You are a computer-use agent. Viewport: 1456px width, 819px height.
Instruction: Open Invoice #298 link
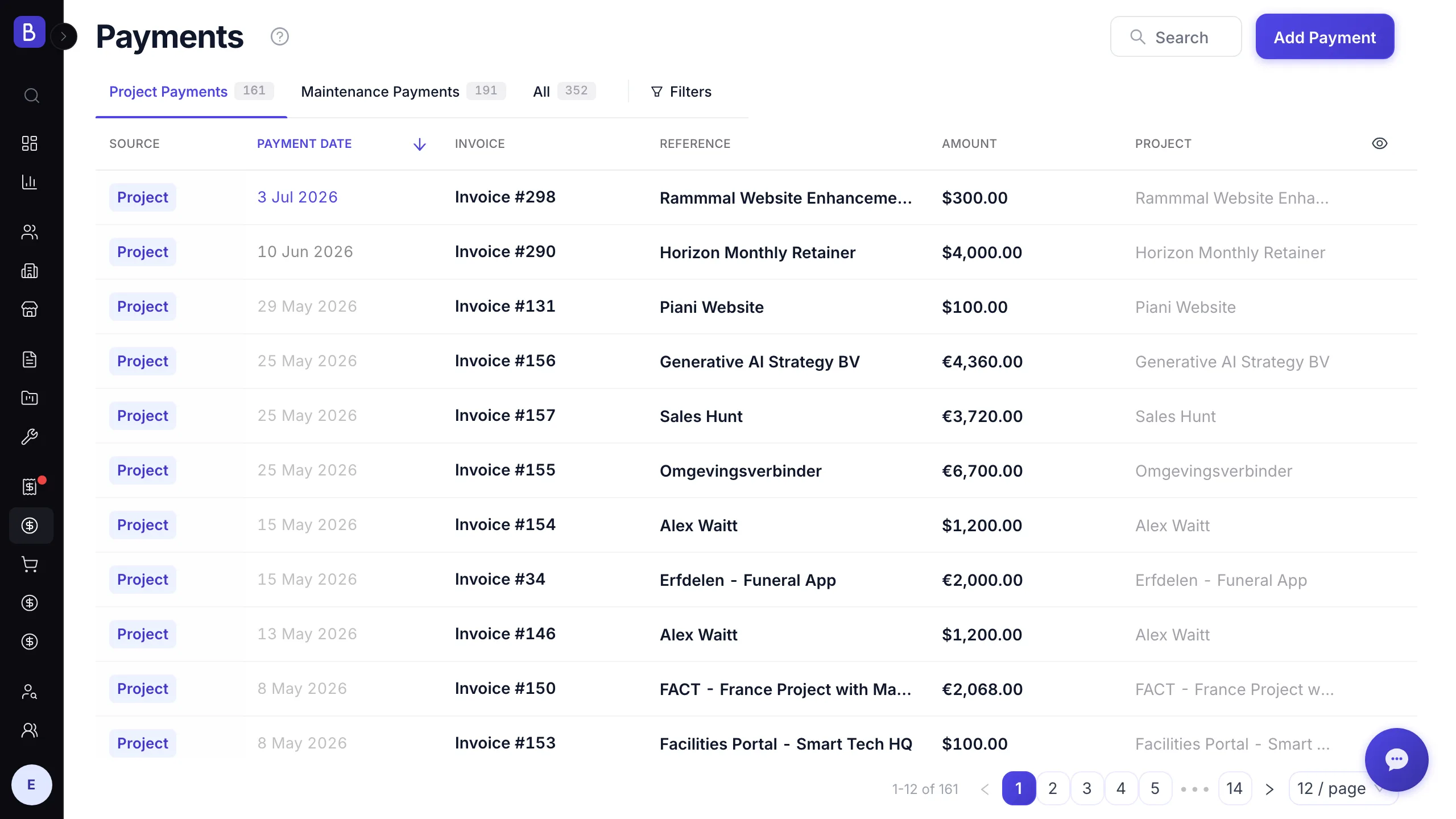point(505,197)
